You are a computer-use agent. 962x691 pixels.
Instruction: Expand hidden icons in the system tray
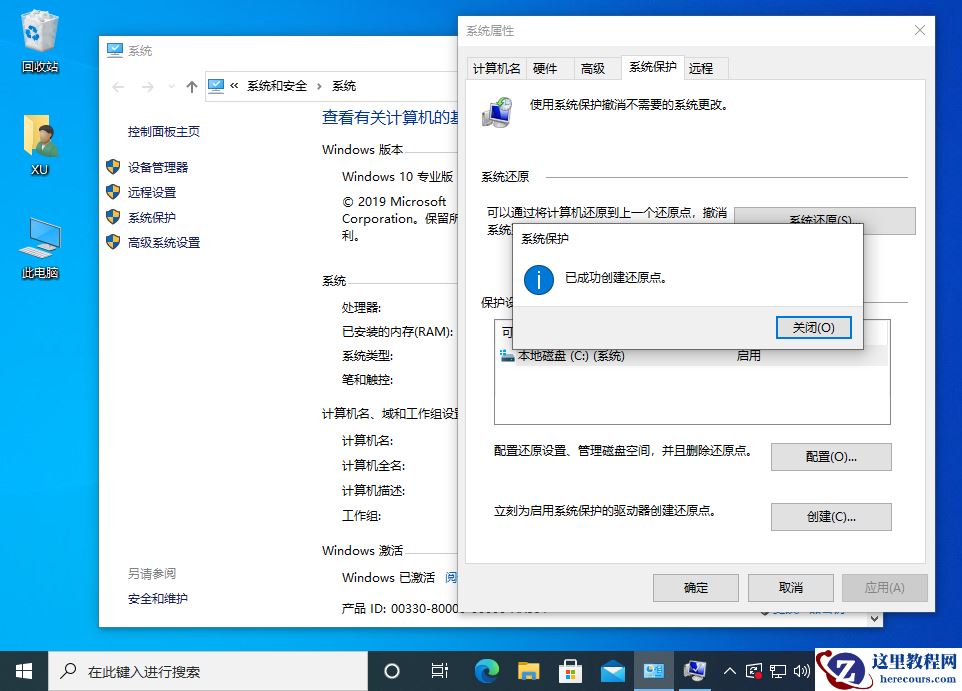pyautogui.click(x=730, y=671)
